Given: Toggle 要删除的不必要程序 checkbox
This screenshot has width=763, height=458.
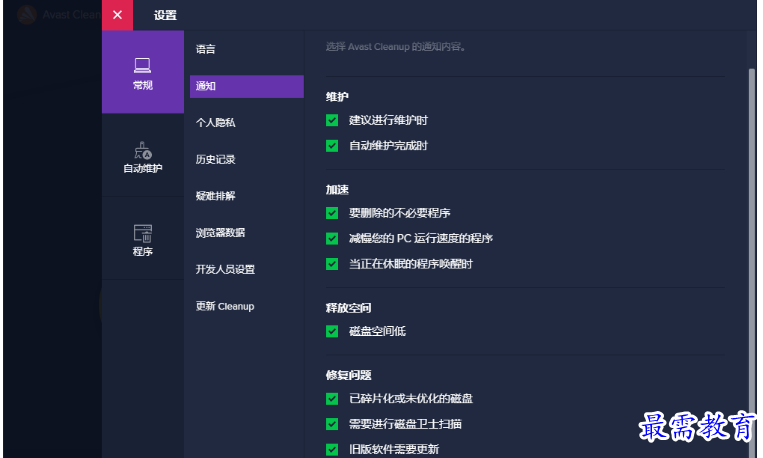Looking at the screenshot, I should click(332, 213).
